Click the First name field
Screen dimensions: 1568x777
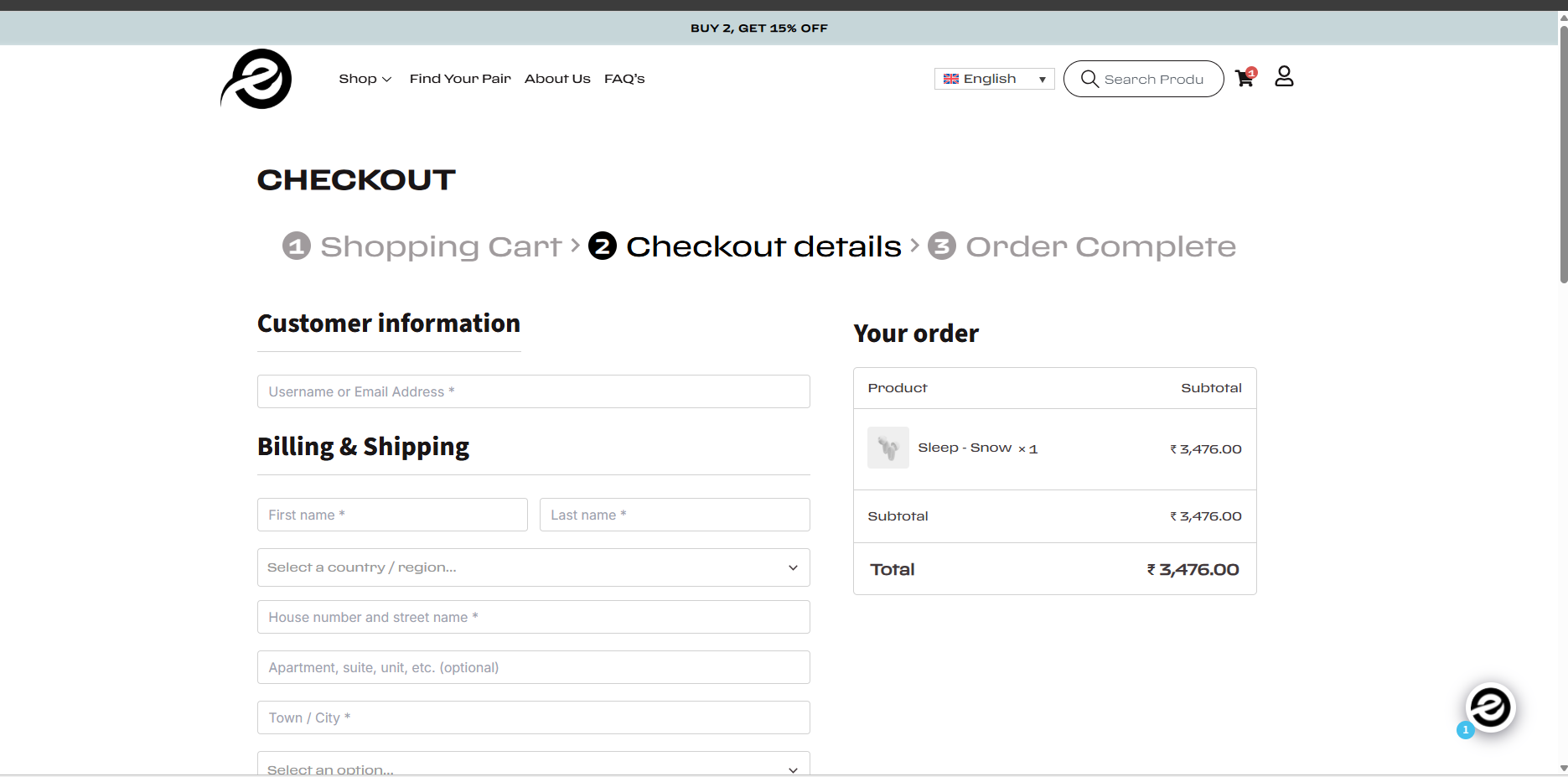coord(392,515)
